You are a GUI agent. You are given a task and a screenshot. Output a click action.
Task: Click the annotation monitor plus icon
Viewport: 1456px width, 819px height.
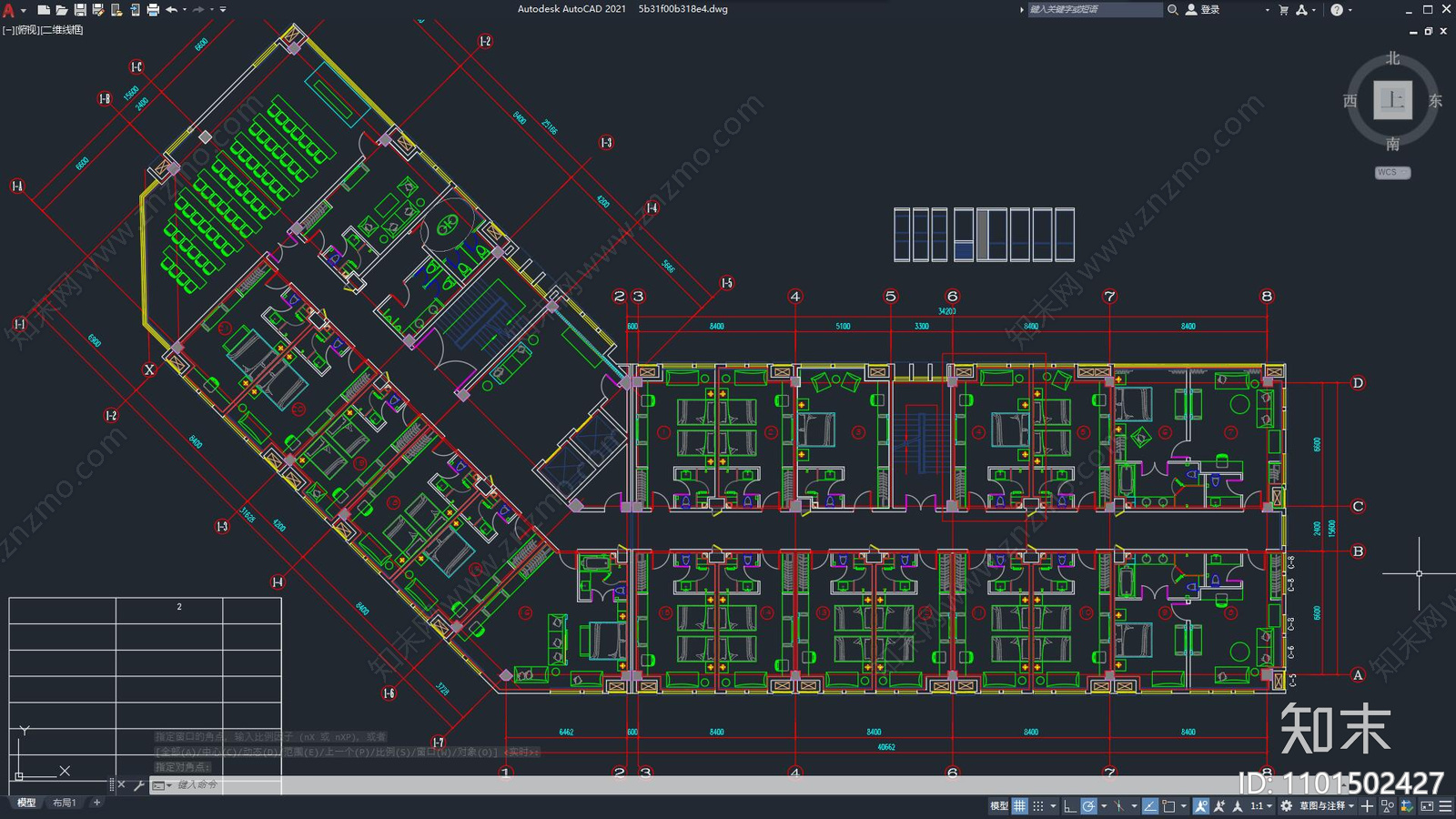(1367, 806)
